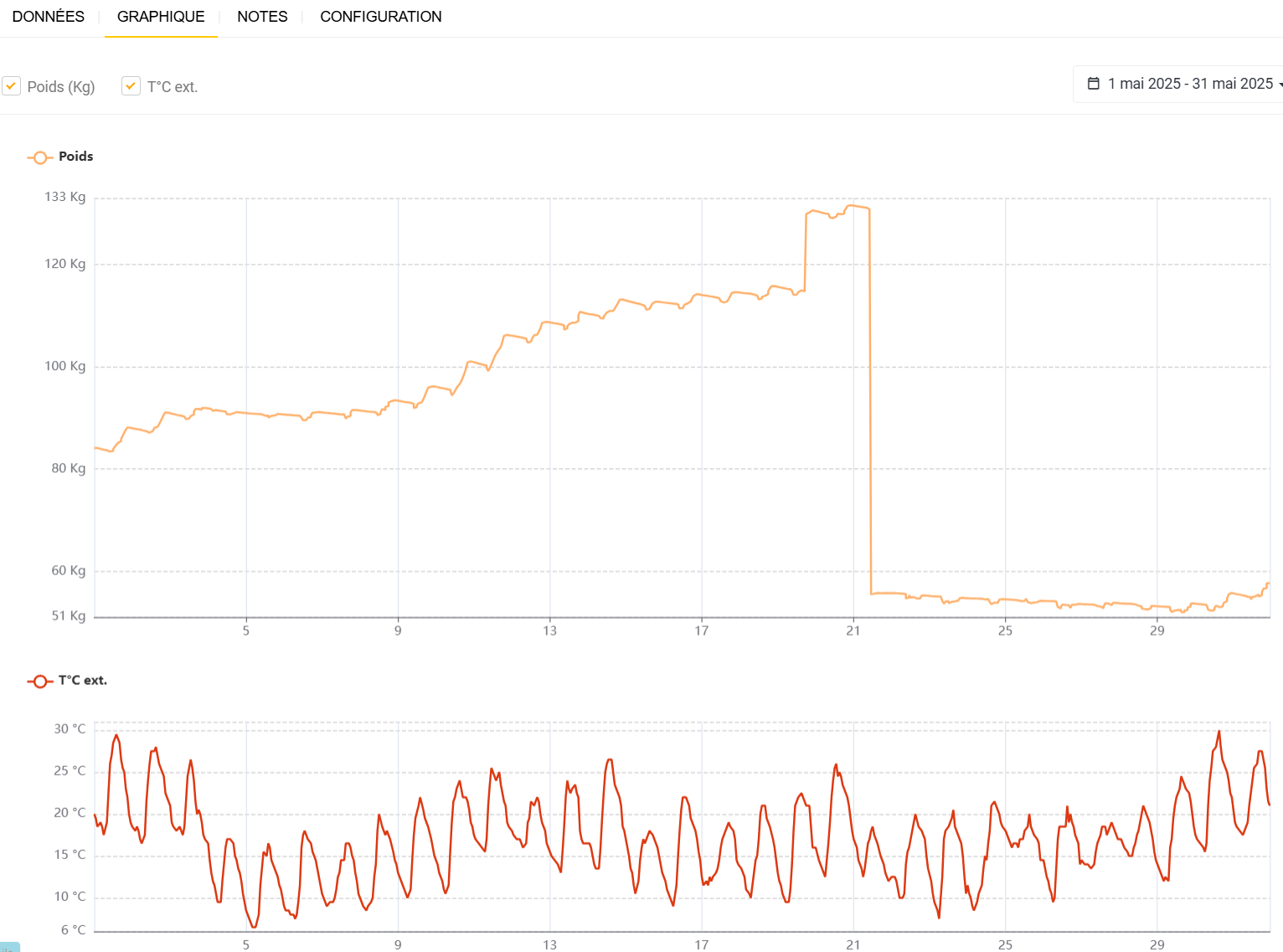
Task: Click the calendar icon in date selector
Action: [1093, 84]
